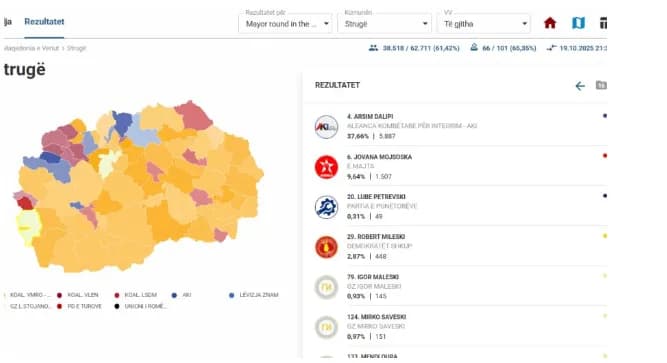The height and width of the screenshot is (363, 667).
Task: Click the back arrow in Rezultatet panel
Action: pyautogui.click(x=580, y=86)
